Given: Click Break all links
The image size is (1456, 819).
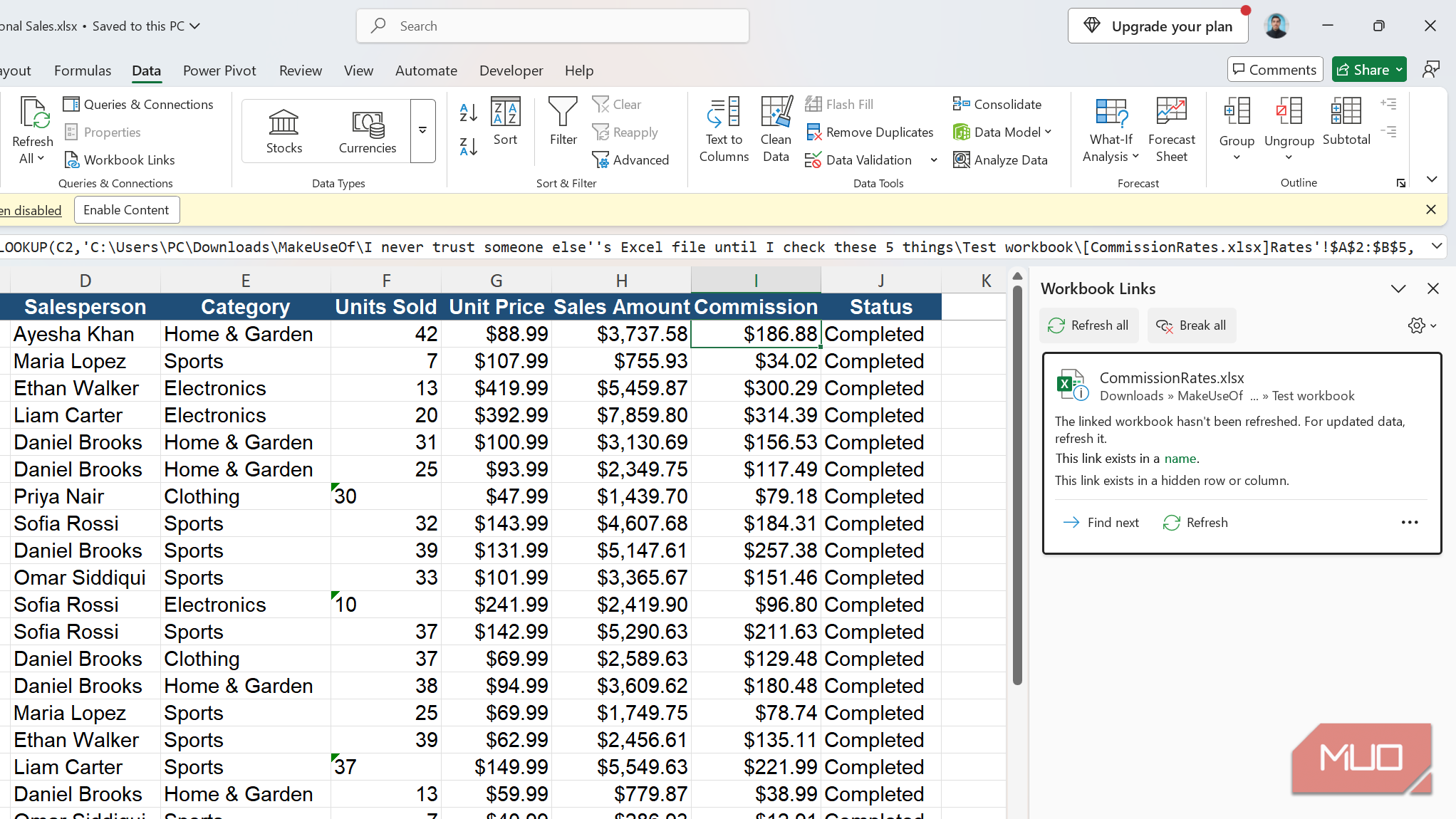Looking at the screenshot, I should [x=1191, y=325].
